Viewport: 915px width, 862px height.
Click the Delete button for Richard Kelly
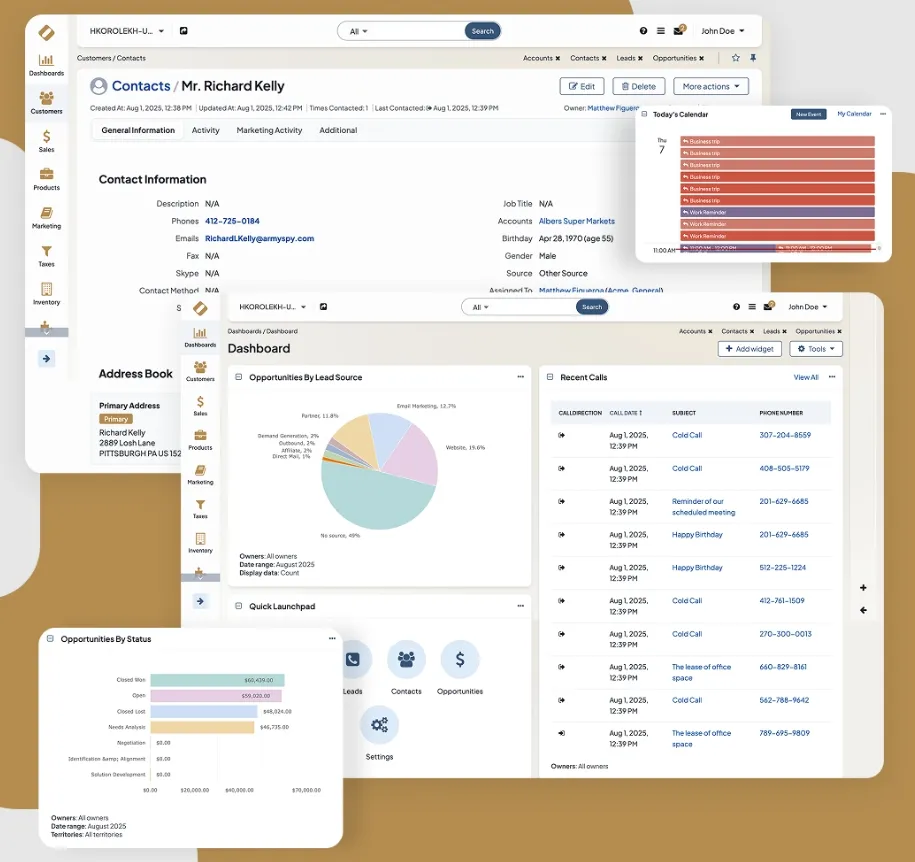tap(638, 86)
